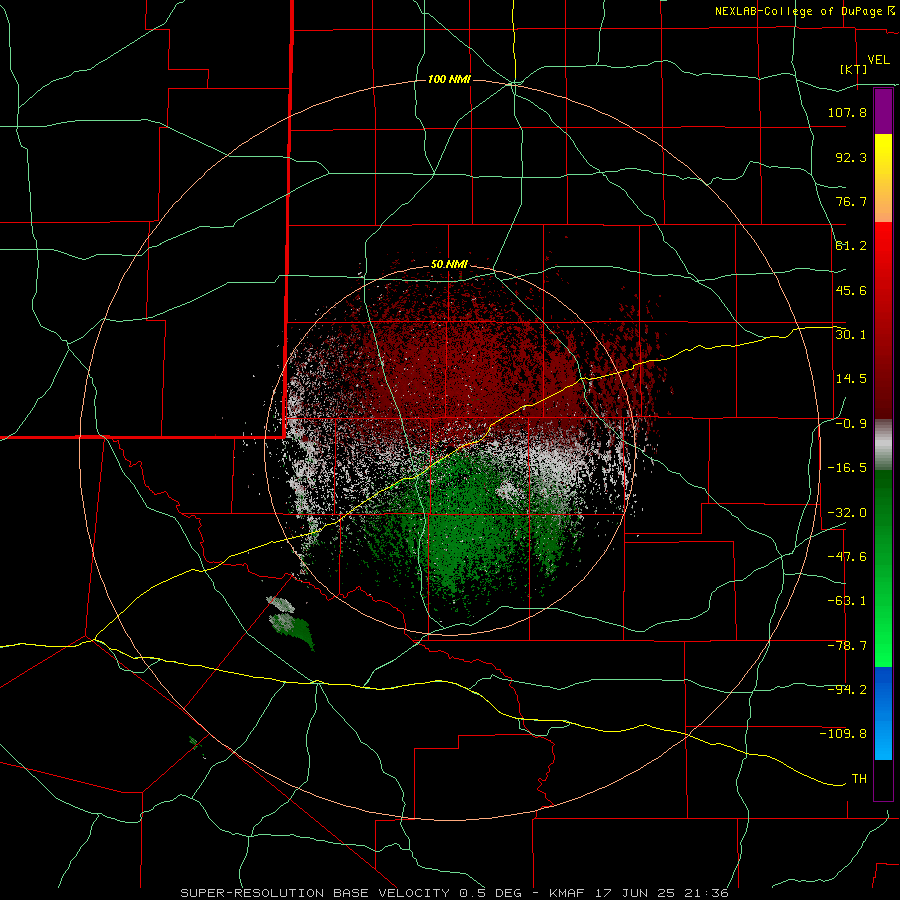Image resolution: width=900 pixels, height=900 pixels.
Task: Select the 14.5 legend value
Action: click(x=851, y=379)
